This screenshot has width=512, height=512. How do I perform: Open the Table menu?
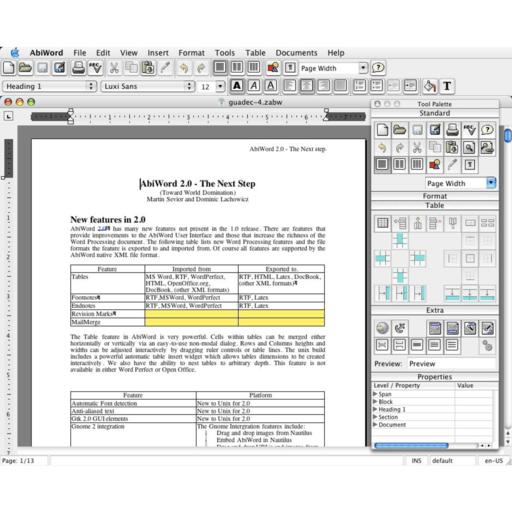[x=255, y=53]
